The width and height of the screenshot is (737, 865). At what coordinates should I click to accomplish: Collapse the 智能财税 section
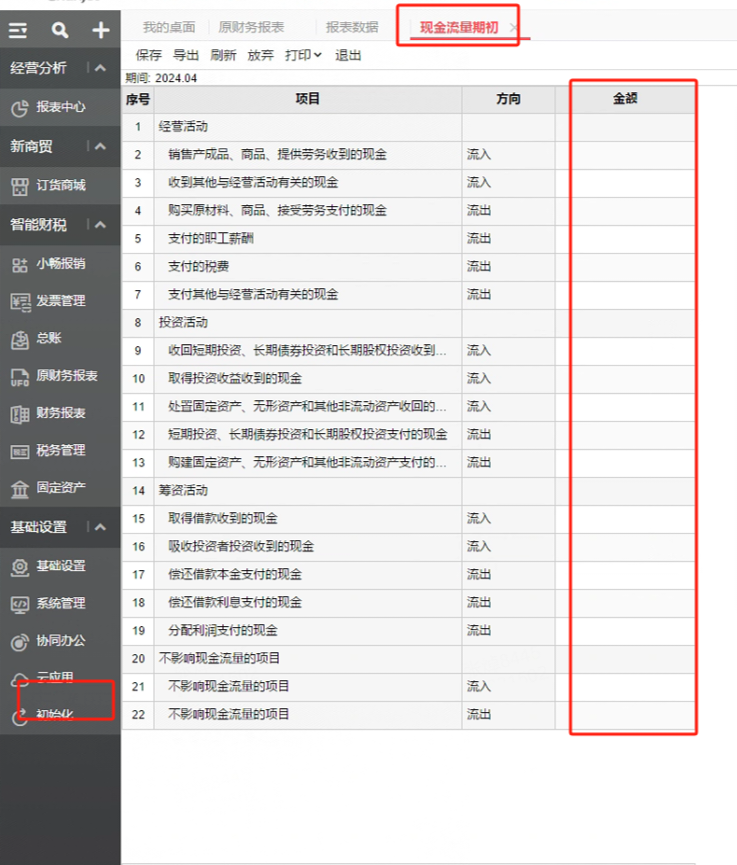[x=100, y=225]
